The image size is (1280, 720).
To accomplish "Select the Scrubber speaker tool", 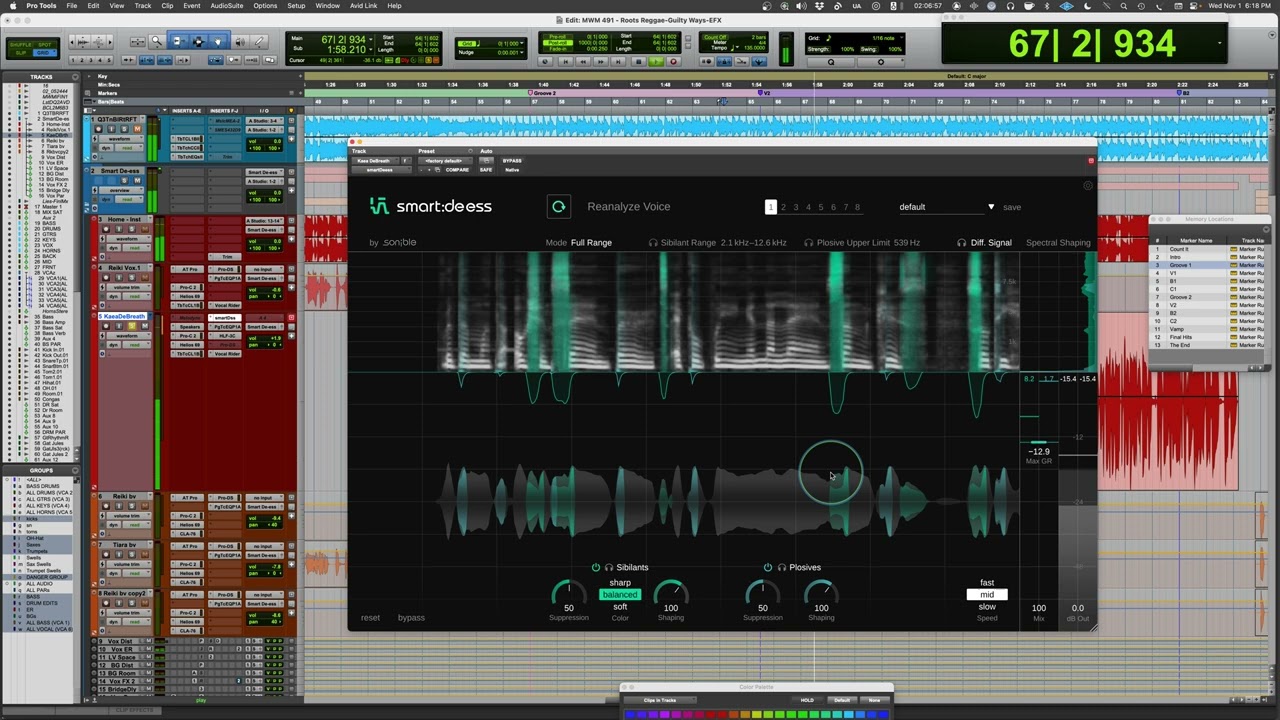I will 239,42.
